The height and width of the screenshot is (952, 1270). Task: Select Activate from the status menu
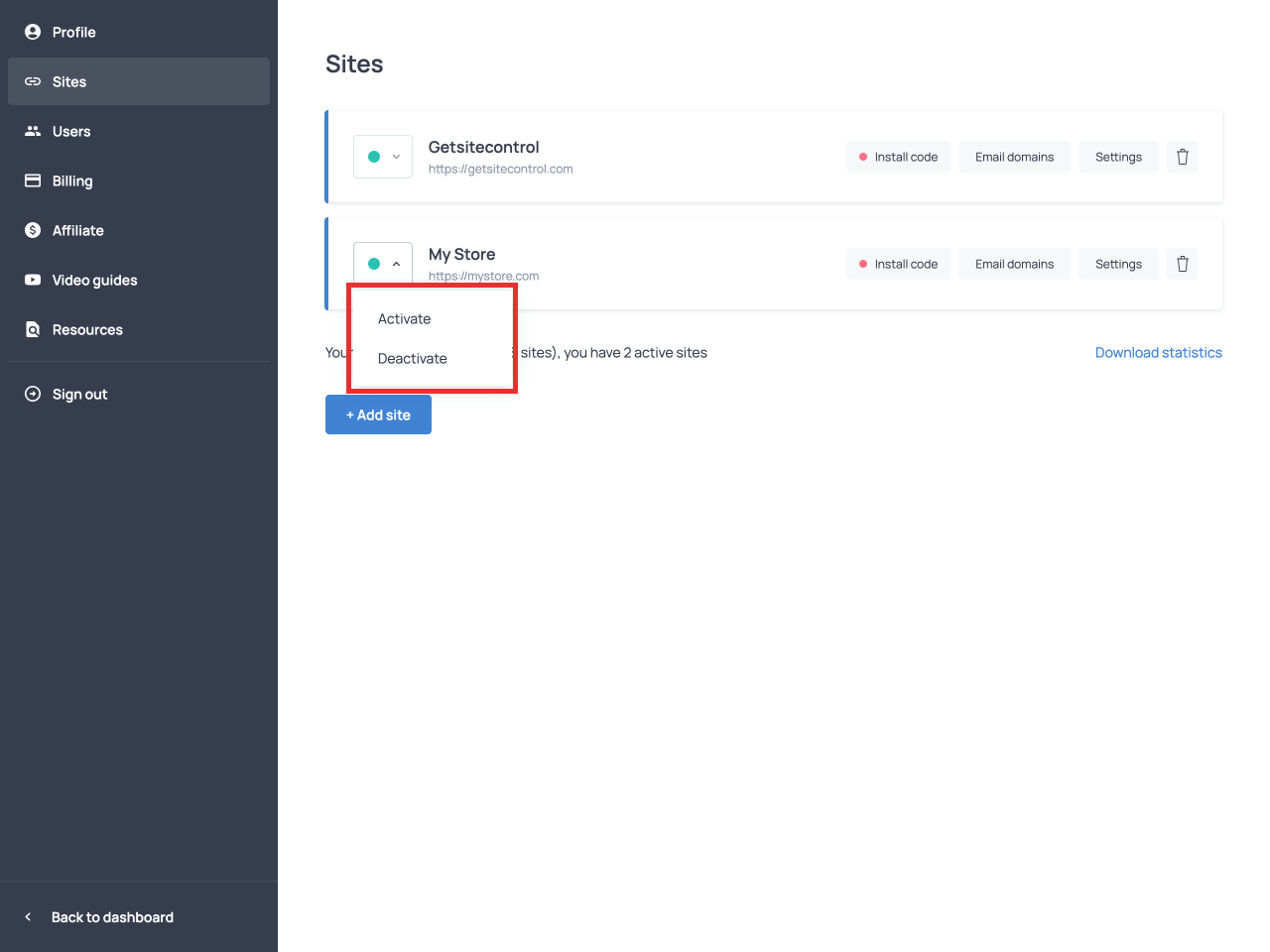click(405, 319)
